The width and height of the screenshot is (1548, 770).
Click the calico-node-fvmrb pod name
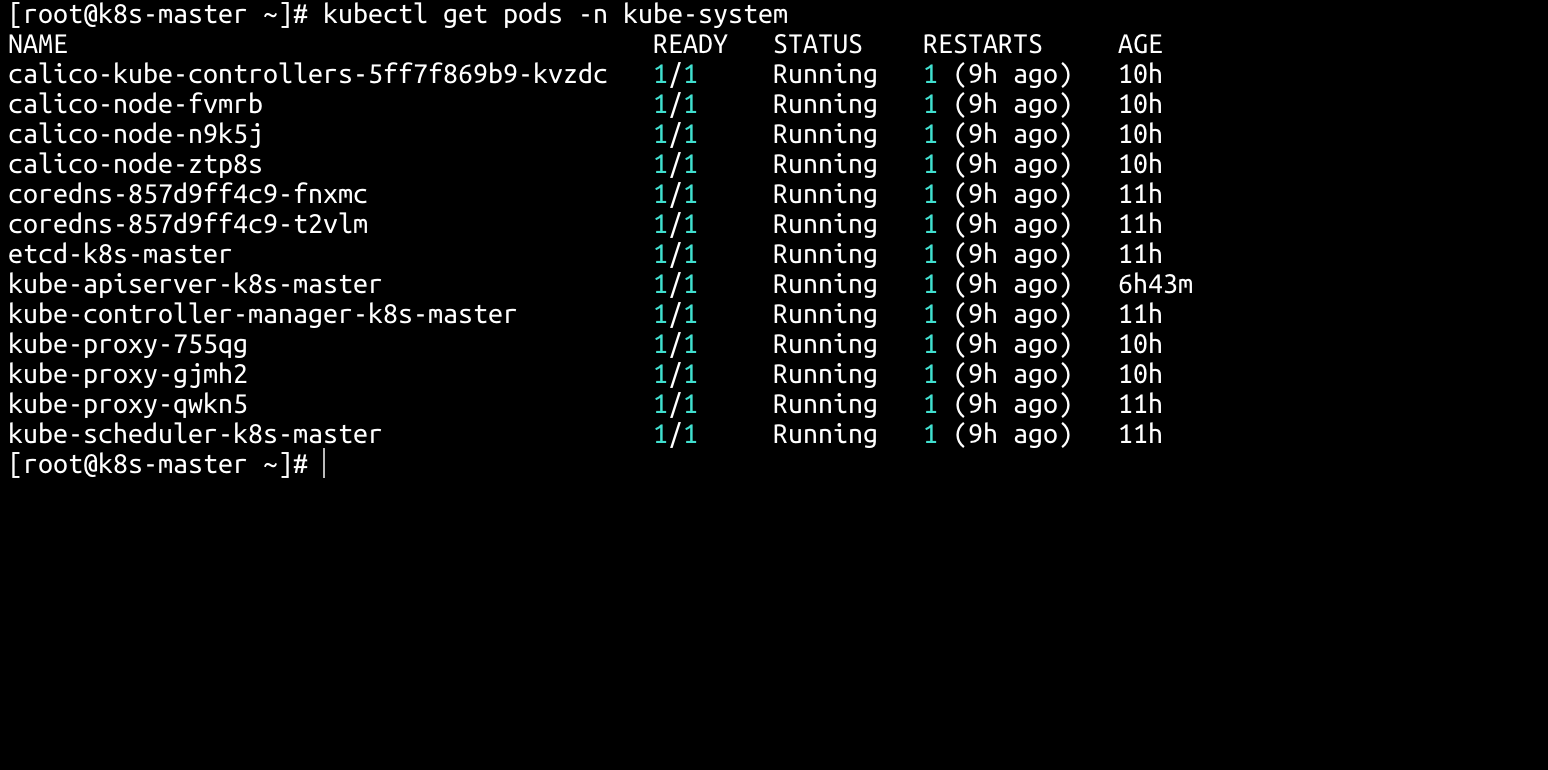[135, 105]
